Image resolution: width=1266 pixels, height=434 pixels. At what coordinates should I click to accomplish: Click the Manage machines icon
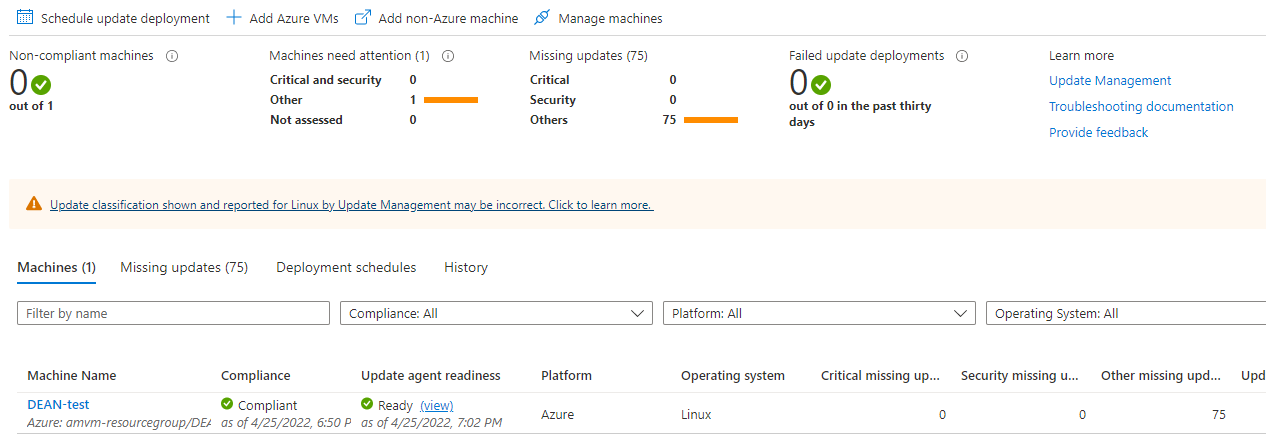click(542, 18)
